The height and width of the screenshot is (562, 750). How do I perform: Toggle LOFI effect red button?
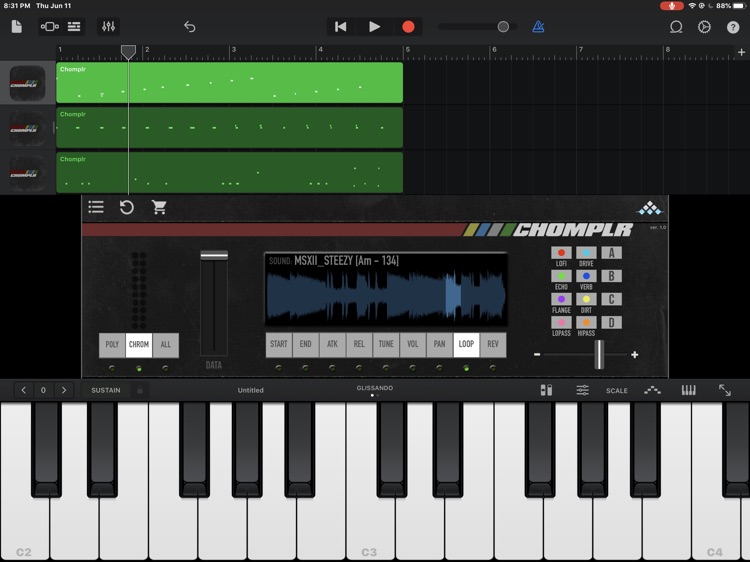561,253
